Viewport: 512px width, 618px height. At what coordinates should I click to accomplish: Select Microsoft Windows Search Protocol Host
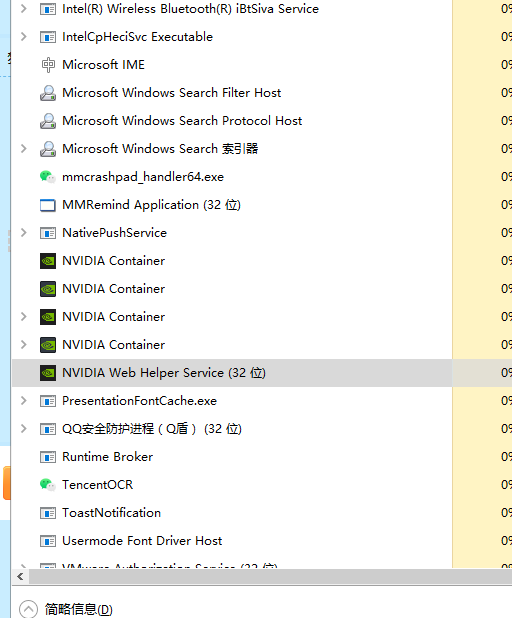pyautogui.click(x=182, y=121)
